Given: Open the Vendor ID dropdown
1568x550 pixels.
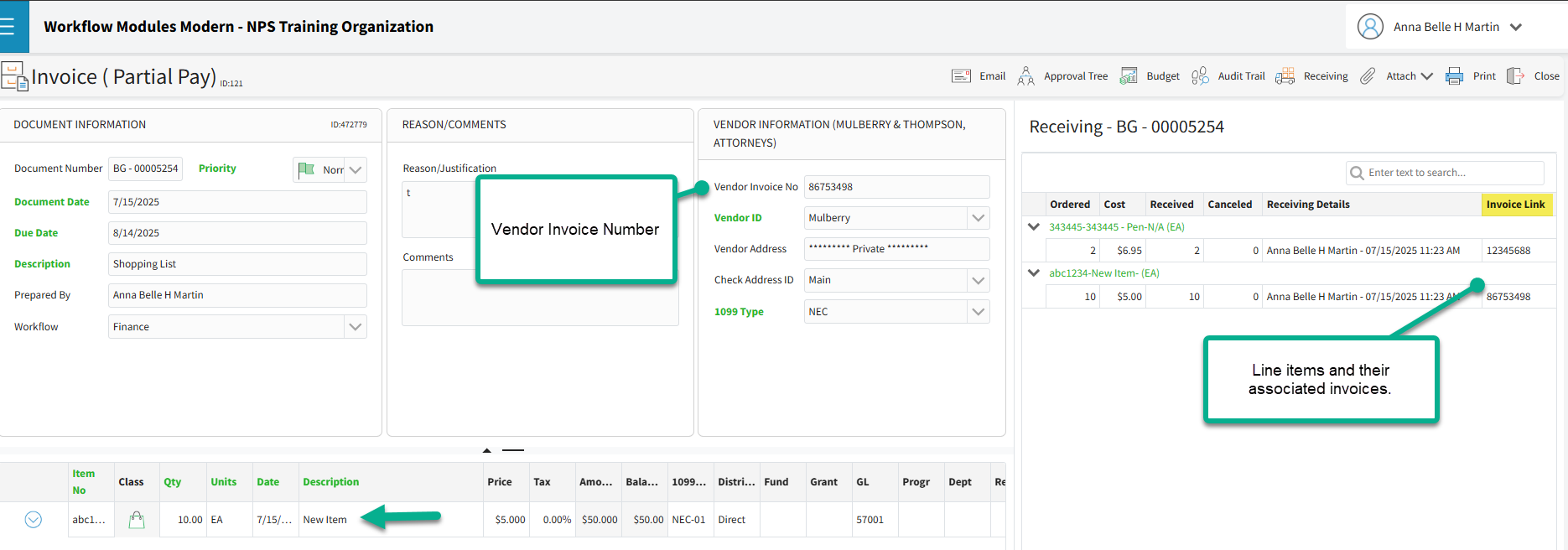Looking at the screenshot, I should click(978, 218).
